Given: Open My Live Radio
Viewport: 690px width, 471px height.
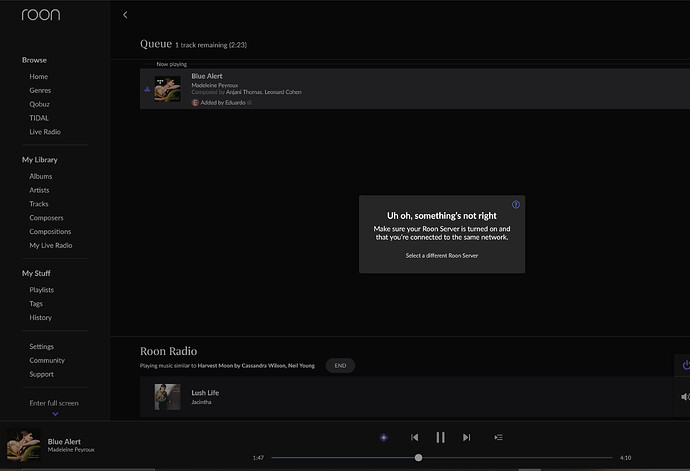Looking at the screenshot, I should pyautogui.click(x=51, y=245).
